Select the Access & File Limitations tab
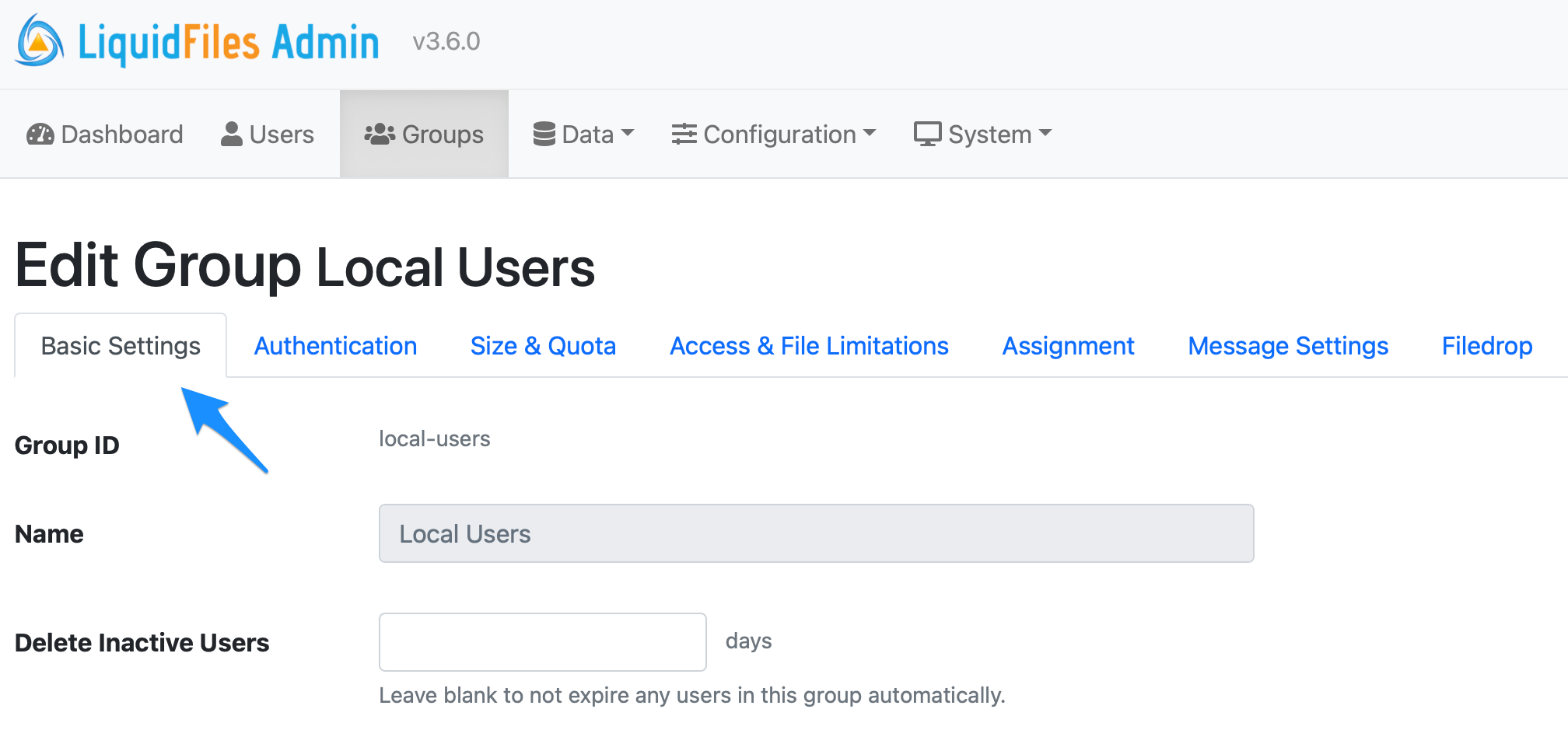 pos(809,345)
